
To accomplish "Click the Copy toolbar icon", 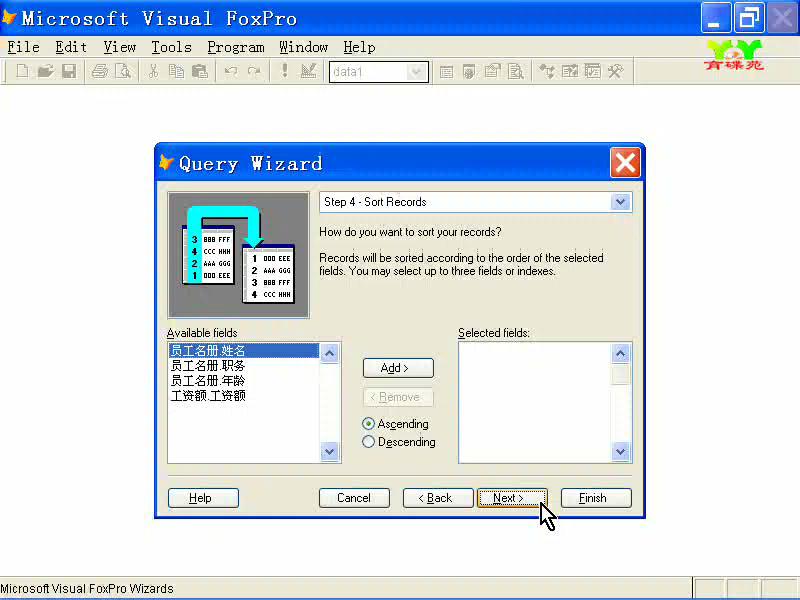I will pos(177,71).
